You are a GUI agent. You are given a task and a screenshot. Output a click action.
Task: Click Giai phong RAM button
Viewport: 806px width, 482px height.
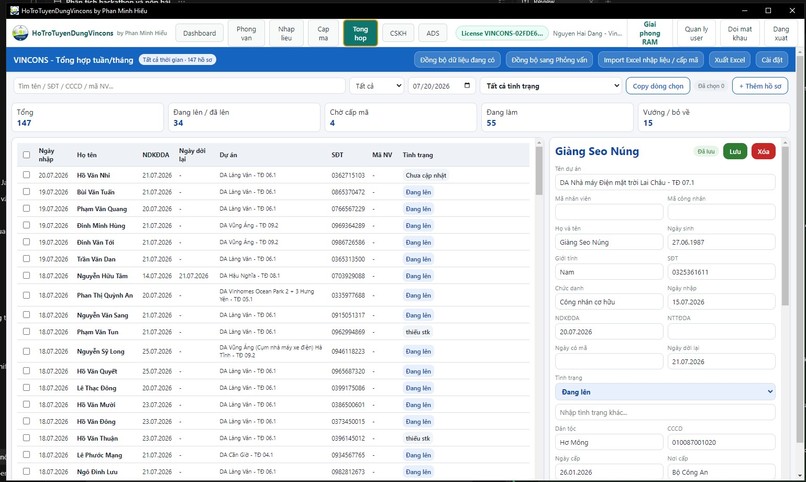pyautogui.click(x=650, y=33)
